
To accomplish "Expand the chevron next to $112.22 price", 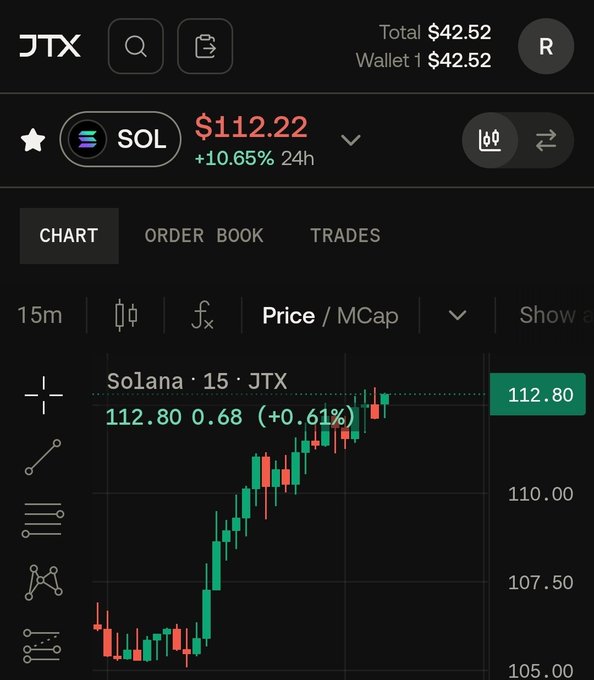I will (x=350, y=140).
